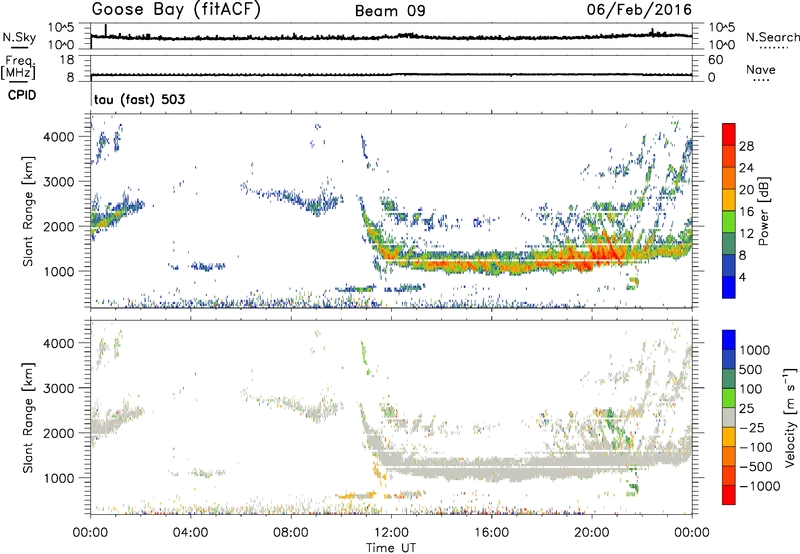Click the noise spike near the start of the N.Sky trace
Image resolution: width=800 pixels, height=554 pixels.
coord(106,30)
